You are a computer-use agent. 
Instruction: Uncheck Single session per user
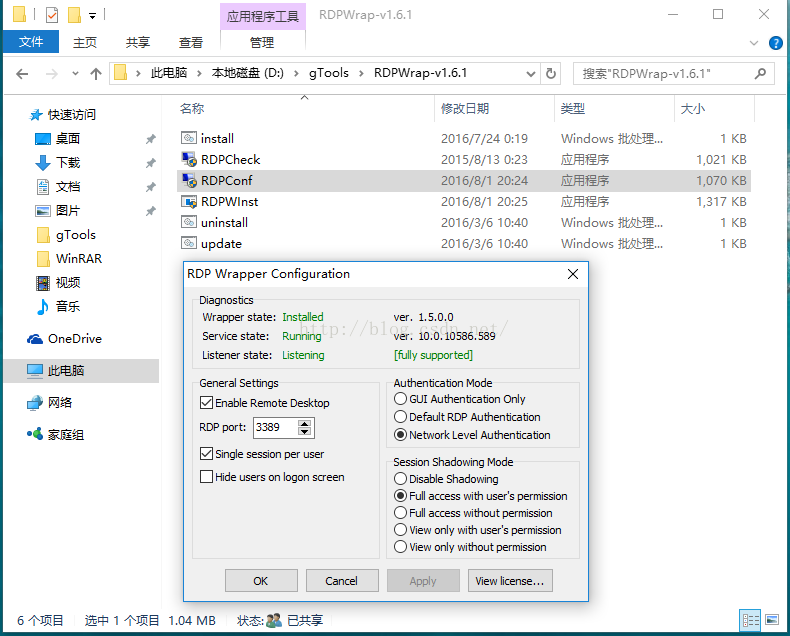[207, 454]
